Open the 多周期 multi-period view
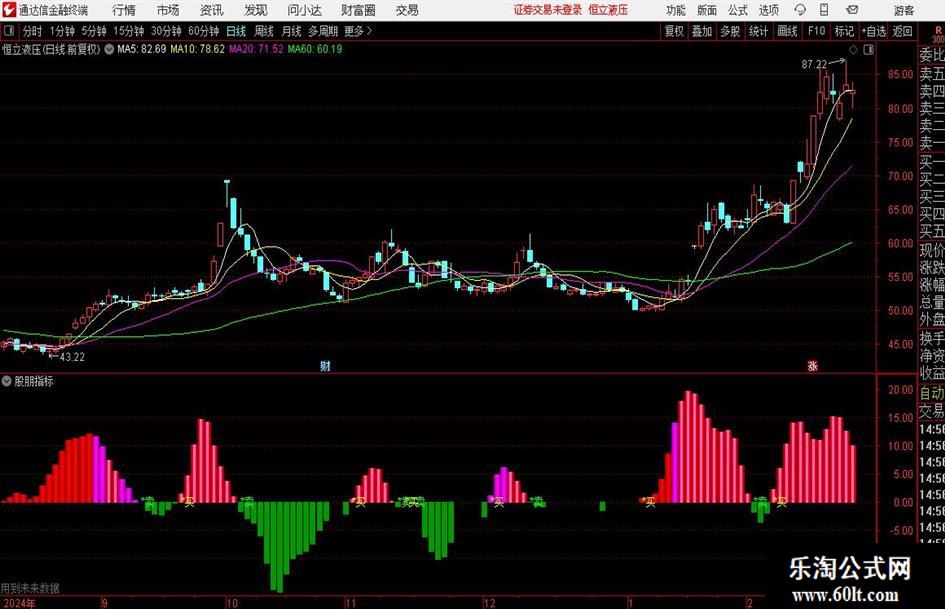 coord(323,31)
